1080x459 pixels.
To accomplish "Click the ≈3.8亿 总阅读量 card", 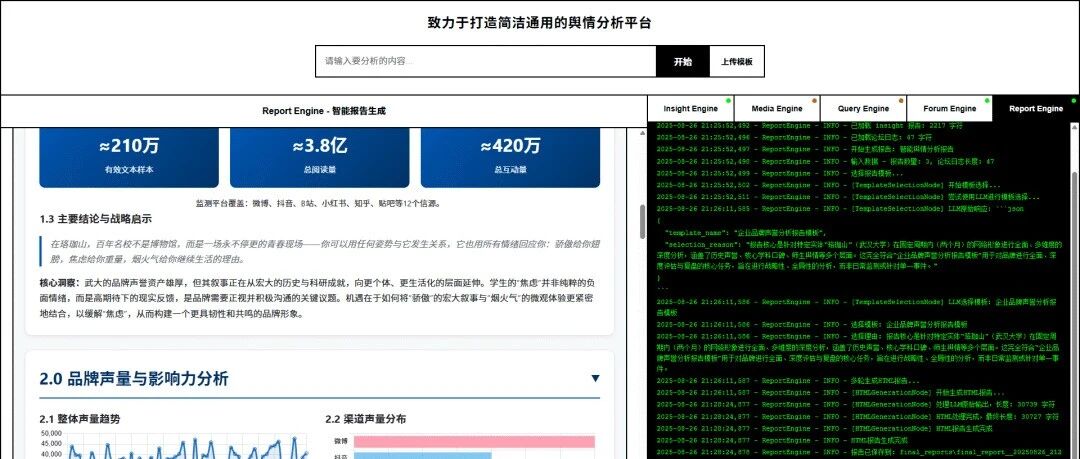I will [320, 157].
